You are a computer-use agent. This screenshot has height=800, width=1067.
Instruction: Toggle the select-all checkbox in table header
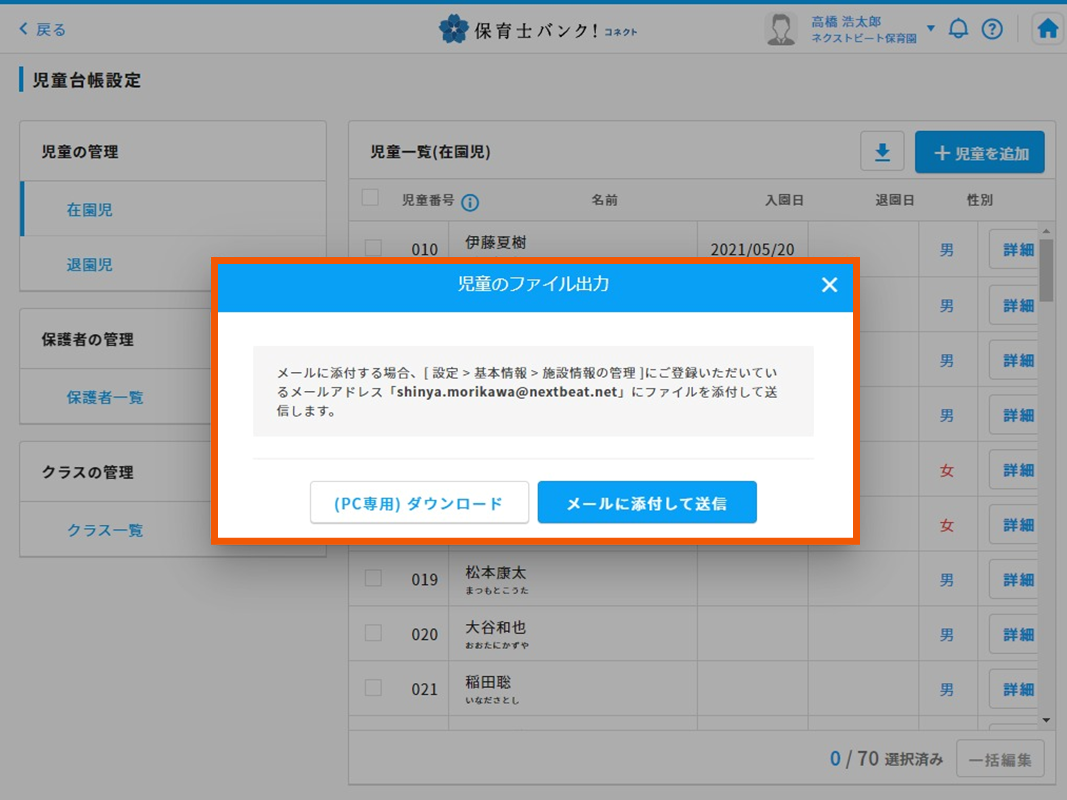tap(370, 198)
